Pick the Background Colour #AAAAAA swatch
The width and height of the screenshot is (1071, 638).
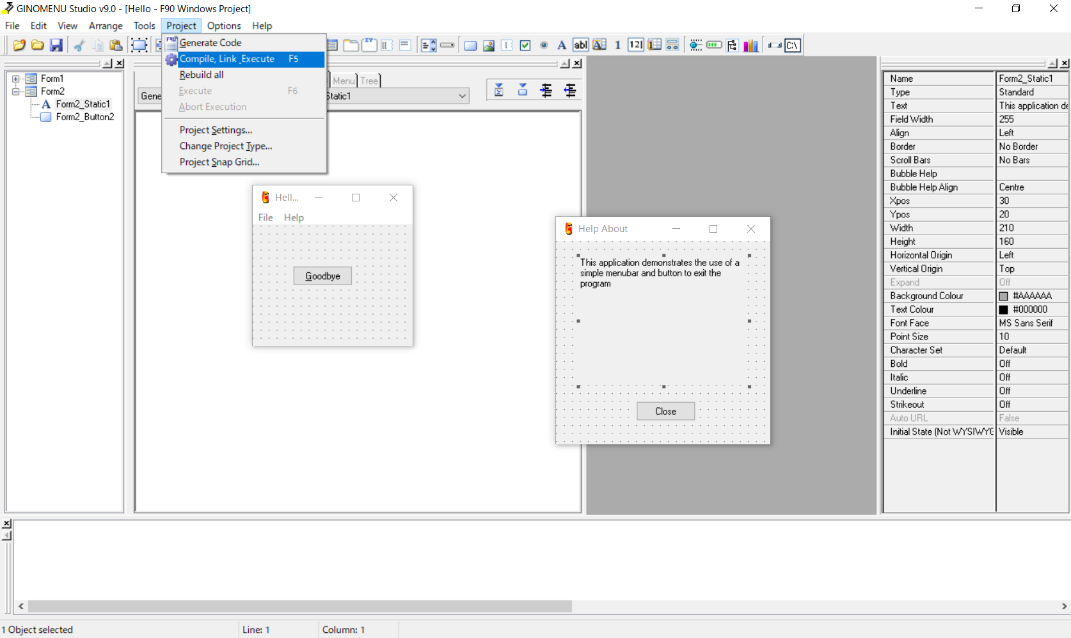click(x=1003, y=296)
